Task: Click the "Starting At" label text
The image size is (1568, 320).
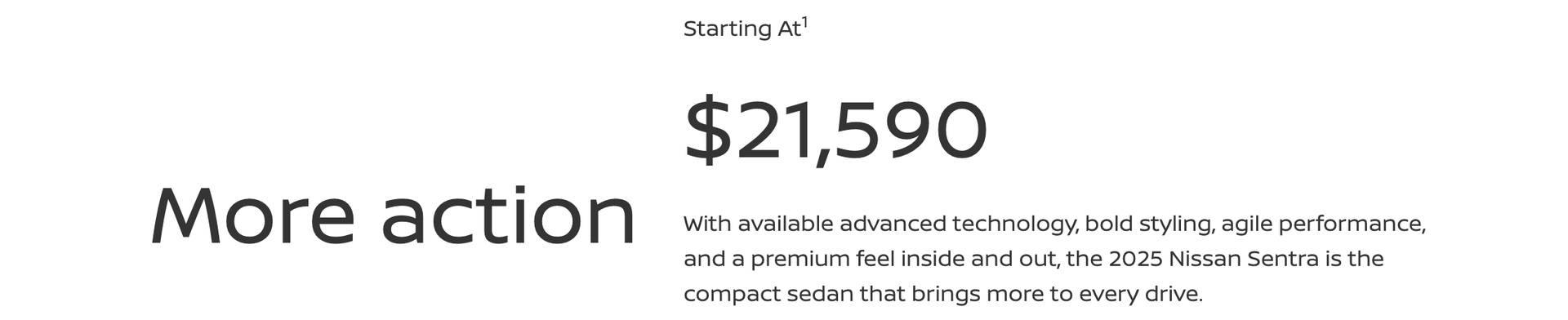Action: pos(742,29)
